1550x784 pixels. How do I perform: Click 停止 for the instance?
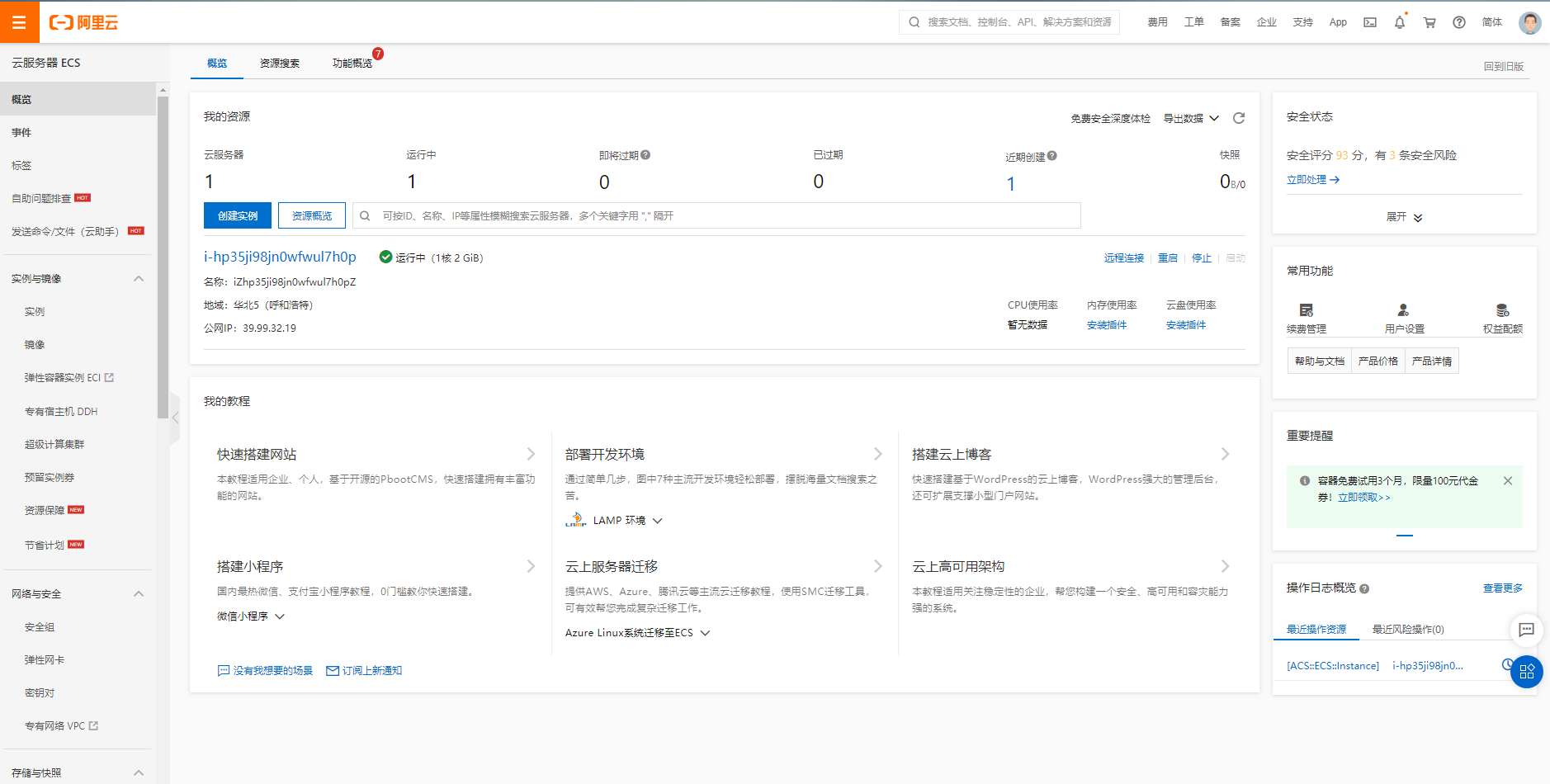(x=1202, y=257)
